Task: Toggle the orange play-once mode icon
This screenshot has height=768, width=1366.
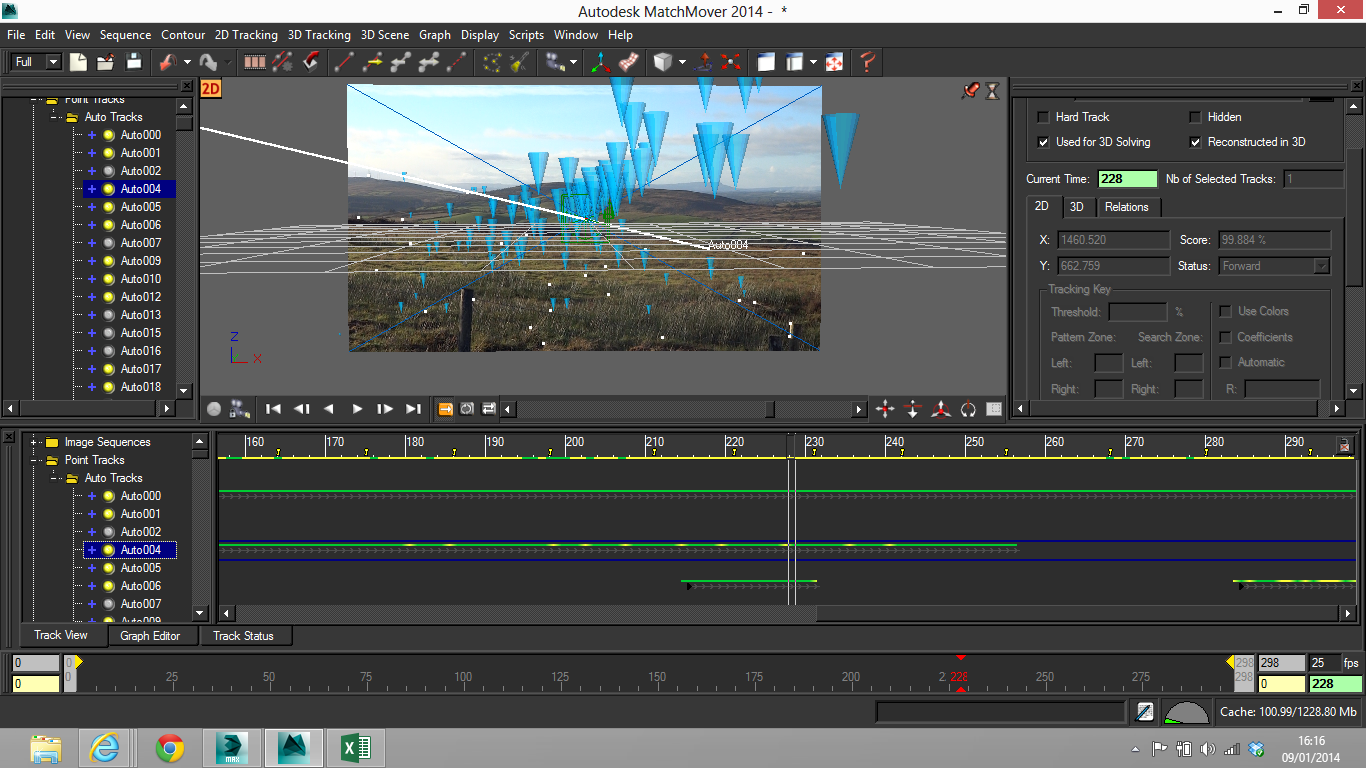Action: [x=445, y=409]
